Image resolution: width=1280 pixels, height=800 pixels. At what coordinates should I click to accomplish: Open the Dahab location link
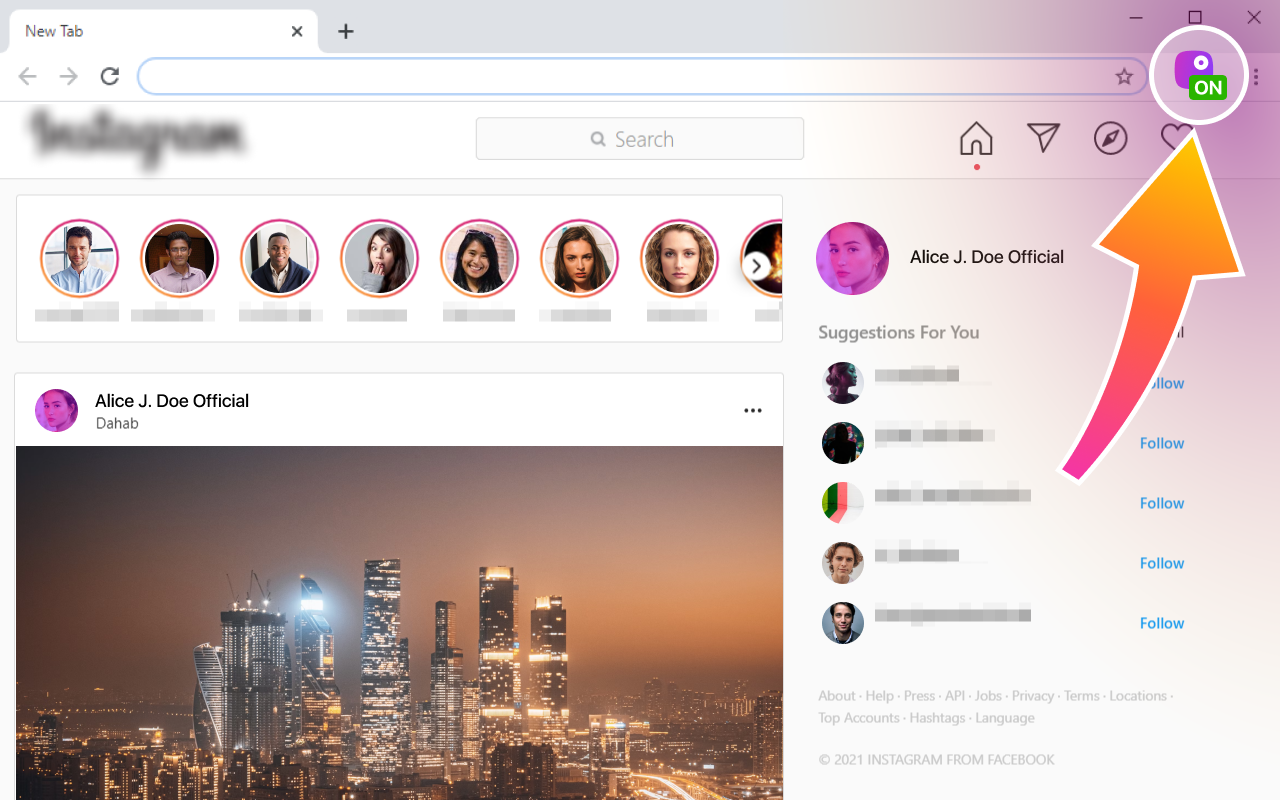coord(117,423)
